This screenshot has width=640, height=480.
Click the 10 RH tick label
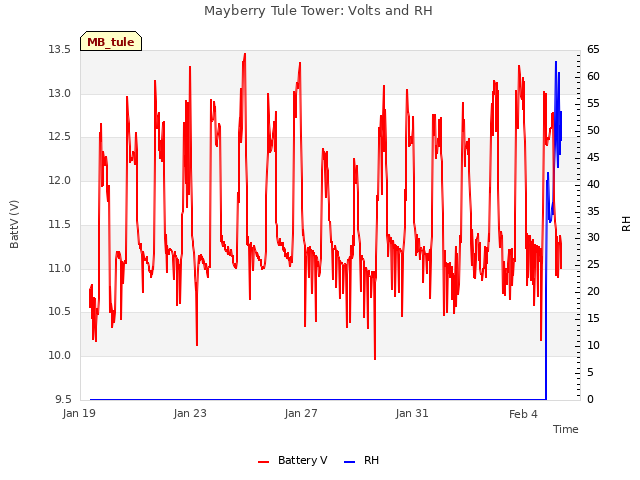click(x=593, y=345)
